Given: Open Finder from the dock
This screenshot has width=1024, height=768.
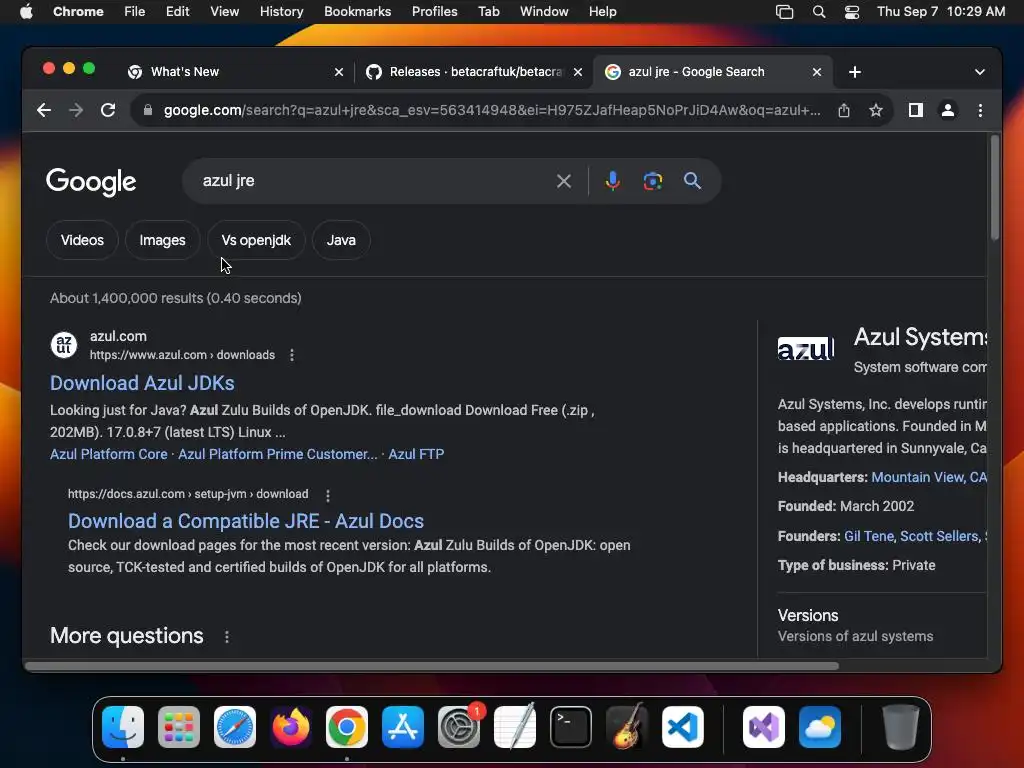Looking at the screenshot, I should click(123, 727).
